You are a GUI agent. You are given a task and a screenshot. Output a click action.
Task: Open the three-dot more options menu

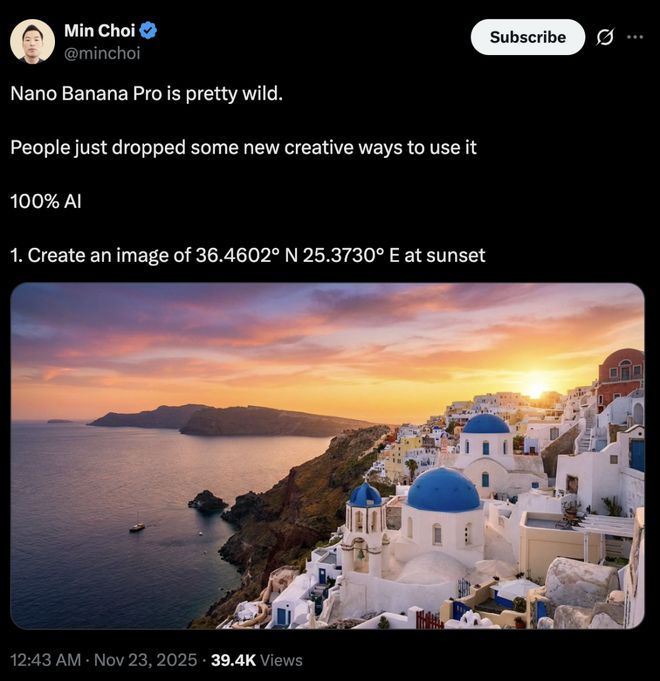point(635,37)
